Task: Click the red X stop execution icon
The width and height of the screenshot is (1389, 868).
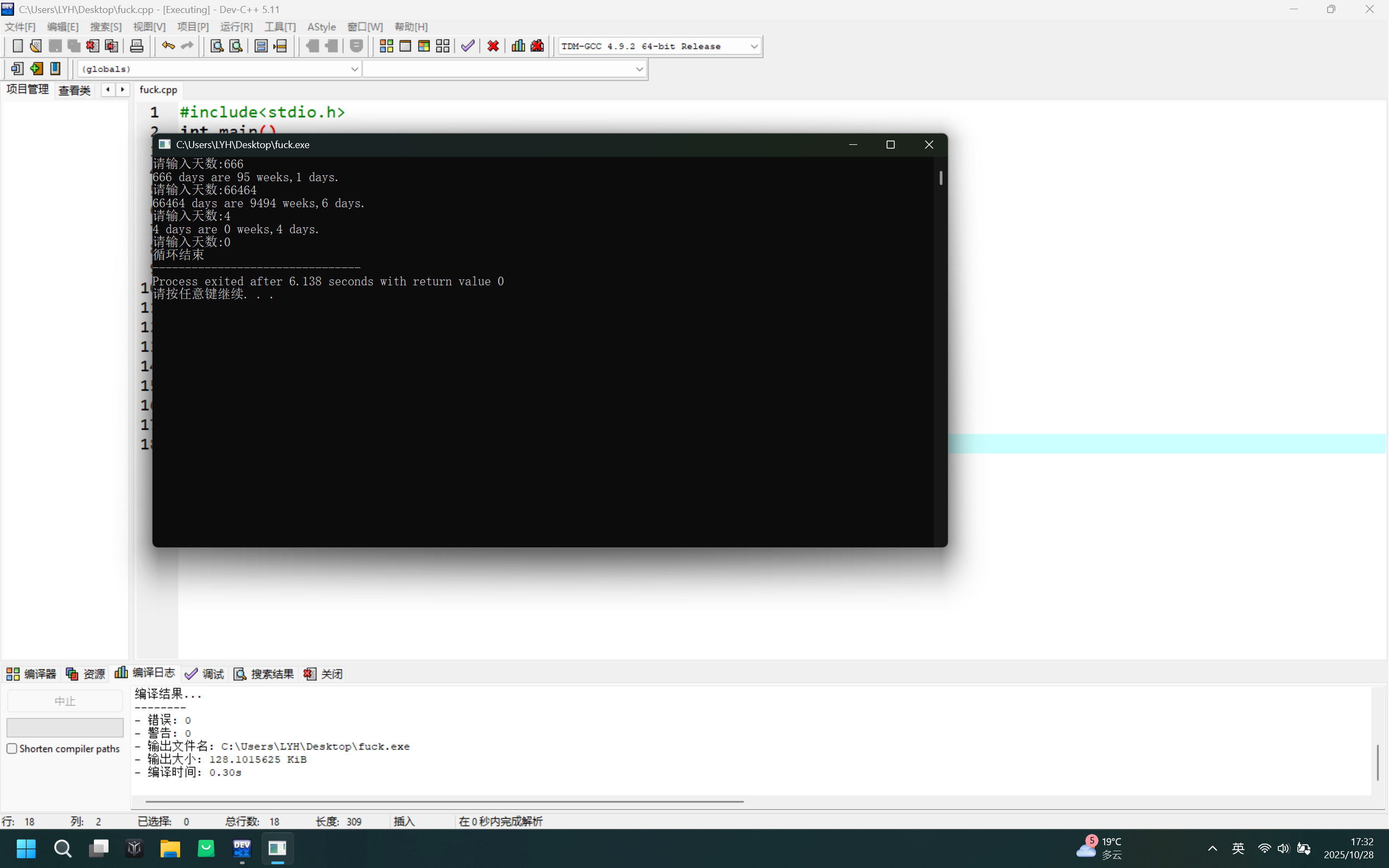Action: point(493,46)
